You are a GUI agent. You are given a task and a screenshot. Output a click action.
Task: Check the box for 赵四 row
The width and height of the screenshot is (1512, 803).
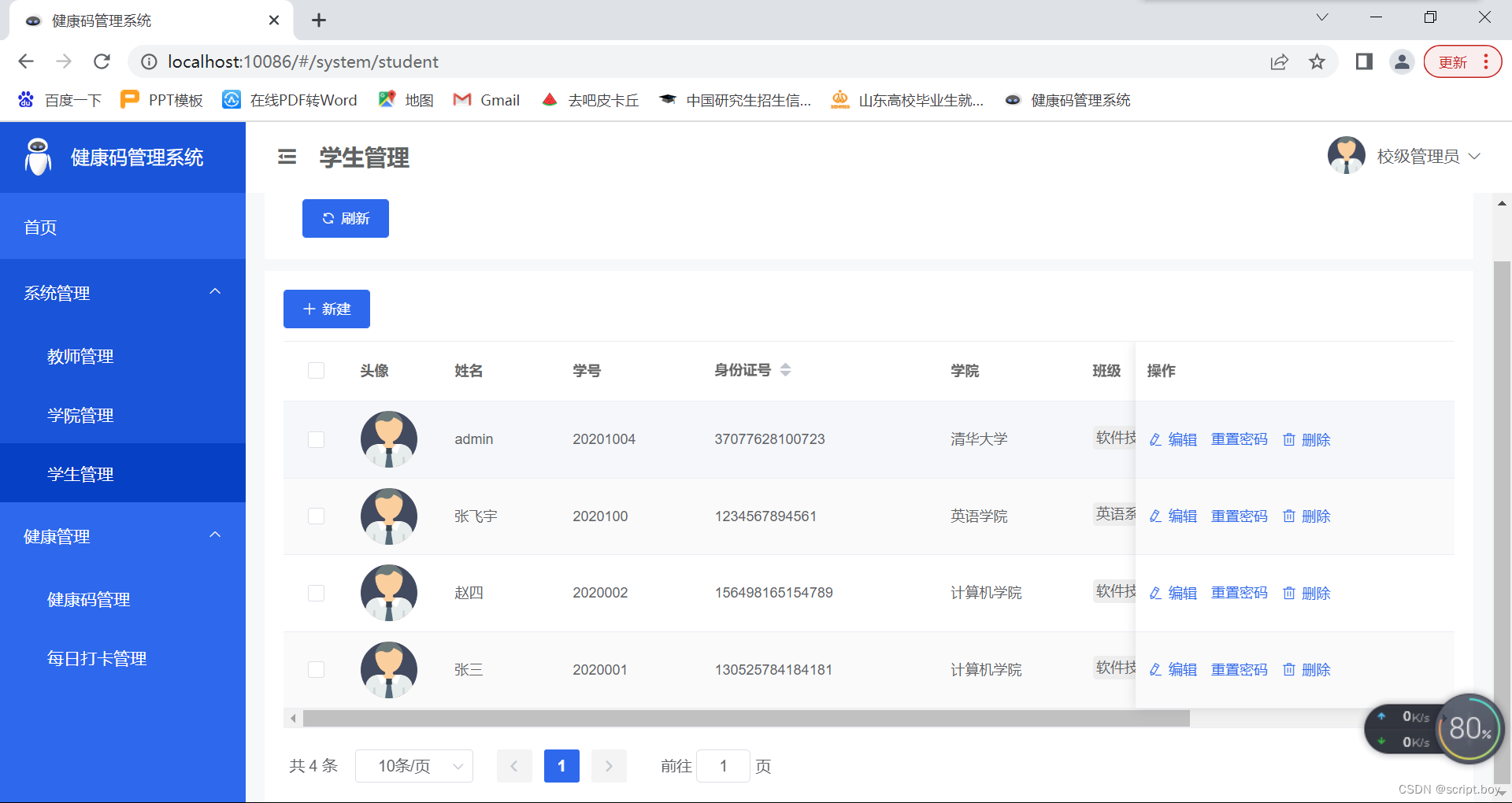click(x=316, y=593)
